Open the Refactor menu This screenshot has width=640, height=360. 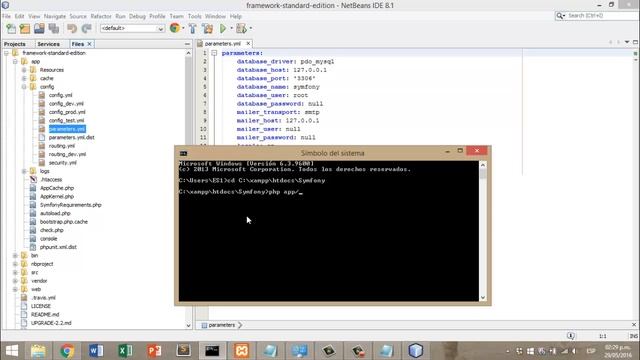coord(101,16)
